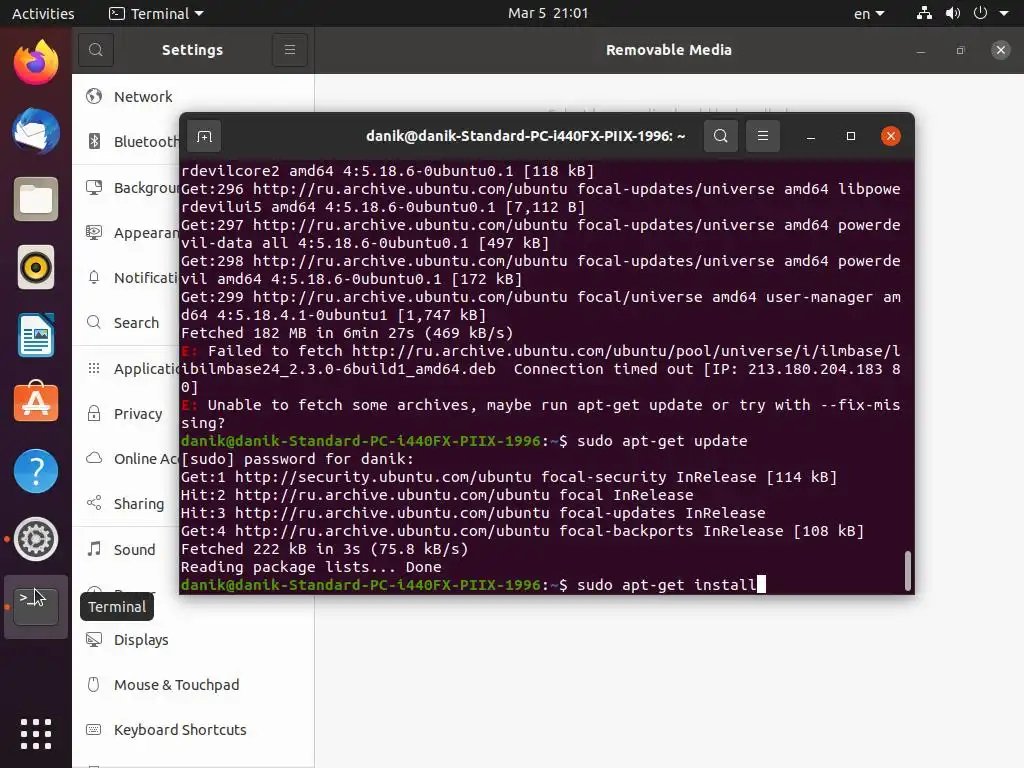Open Ubuntu Software from the dock

pyautogui.click(x=36, y=402)
